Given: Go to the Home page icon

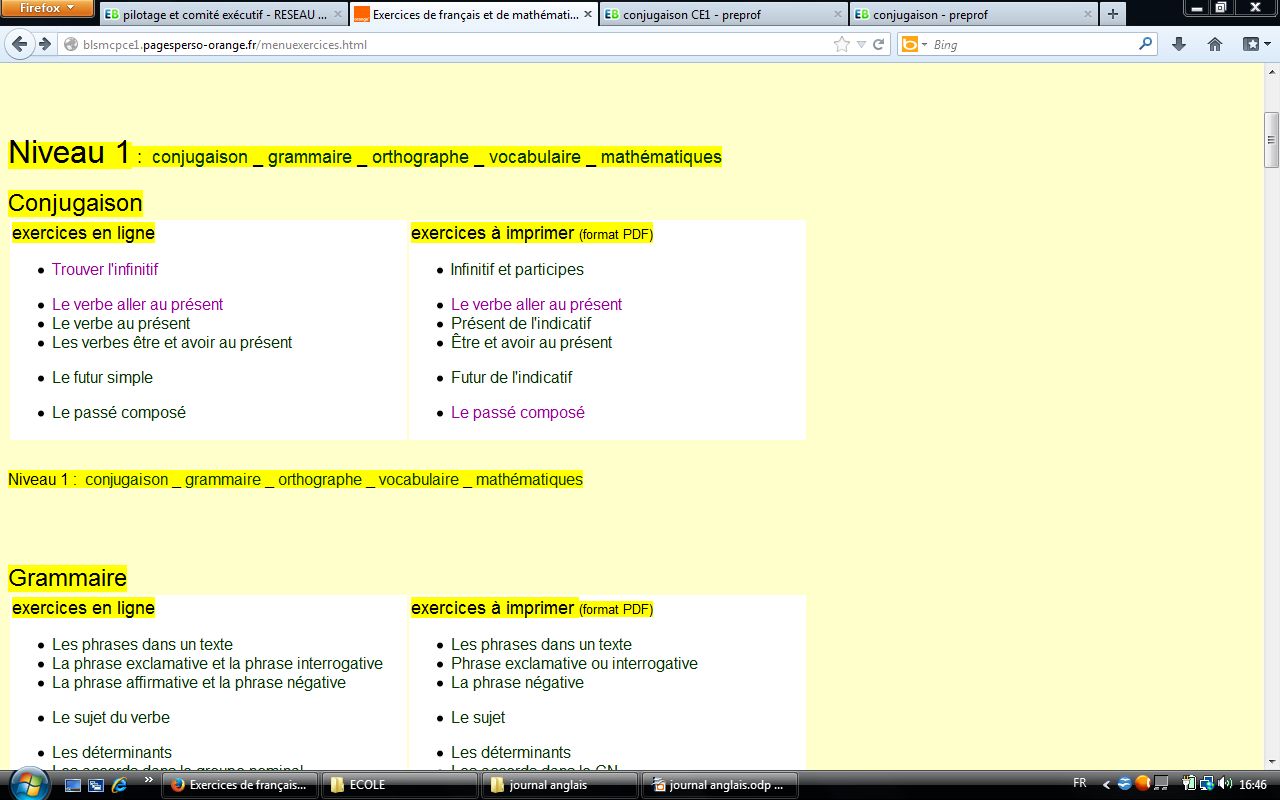Looking at the screenshot, I should coord(1215,44).
